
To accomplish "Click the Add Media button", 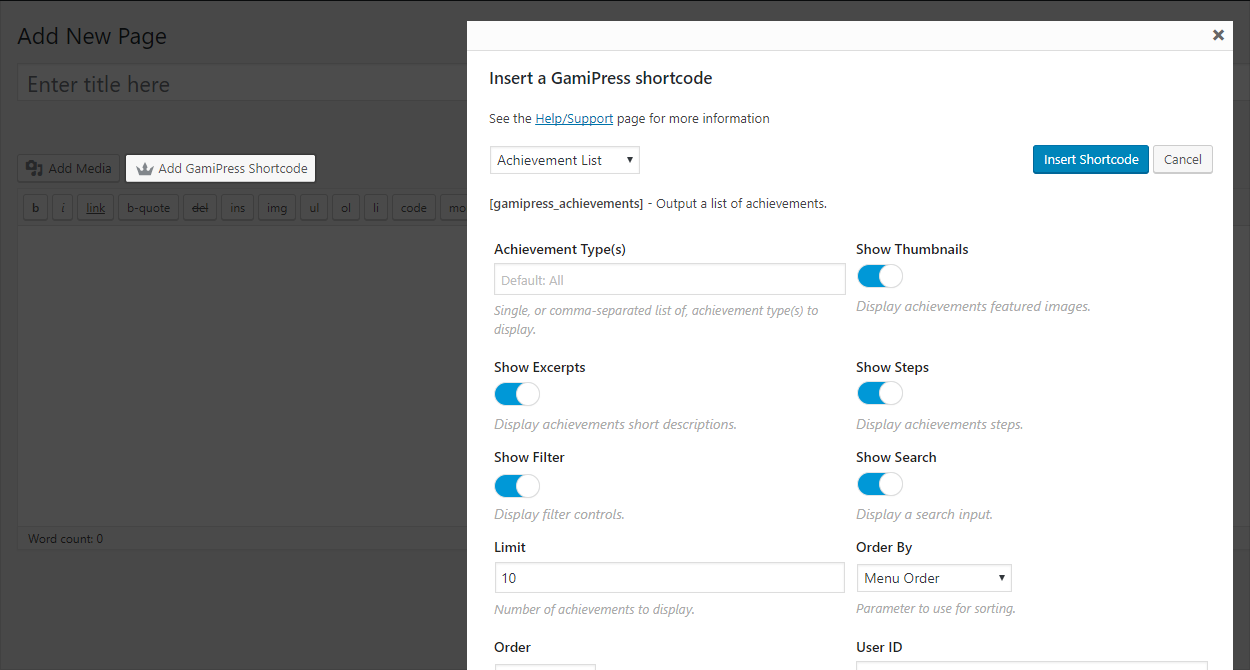I will [69, 168].
